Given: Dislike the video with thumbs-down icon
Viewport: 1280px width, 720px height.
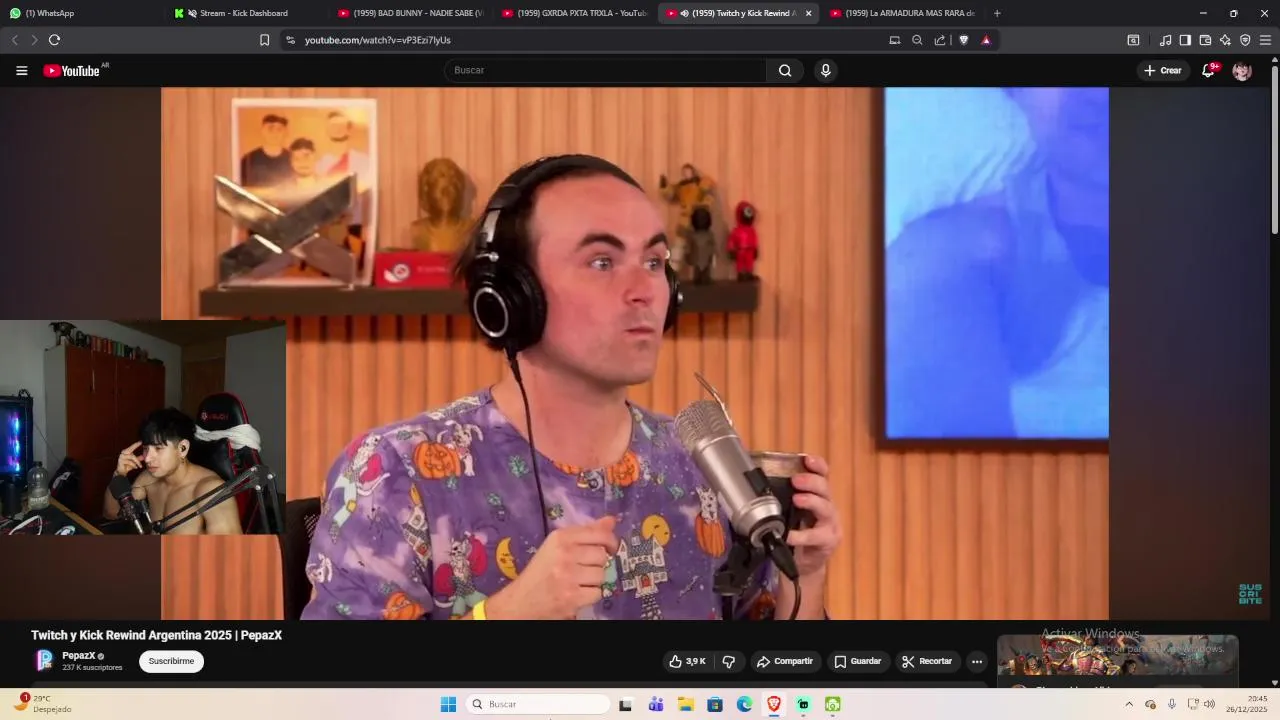Looking at the screenshot, I should coord(728,661).
